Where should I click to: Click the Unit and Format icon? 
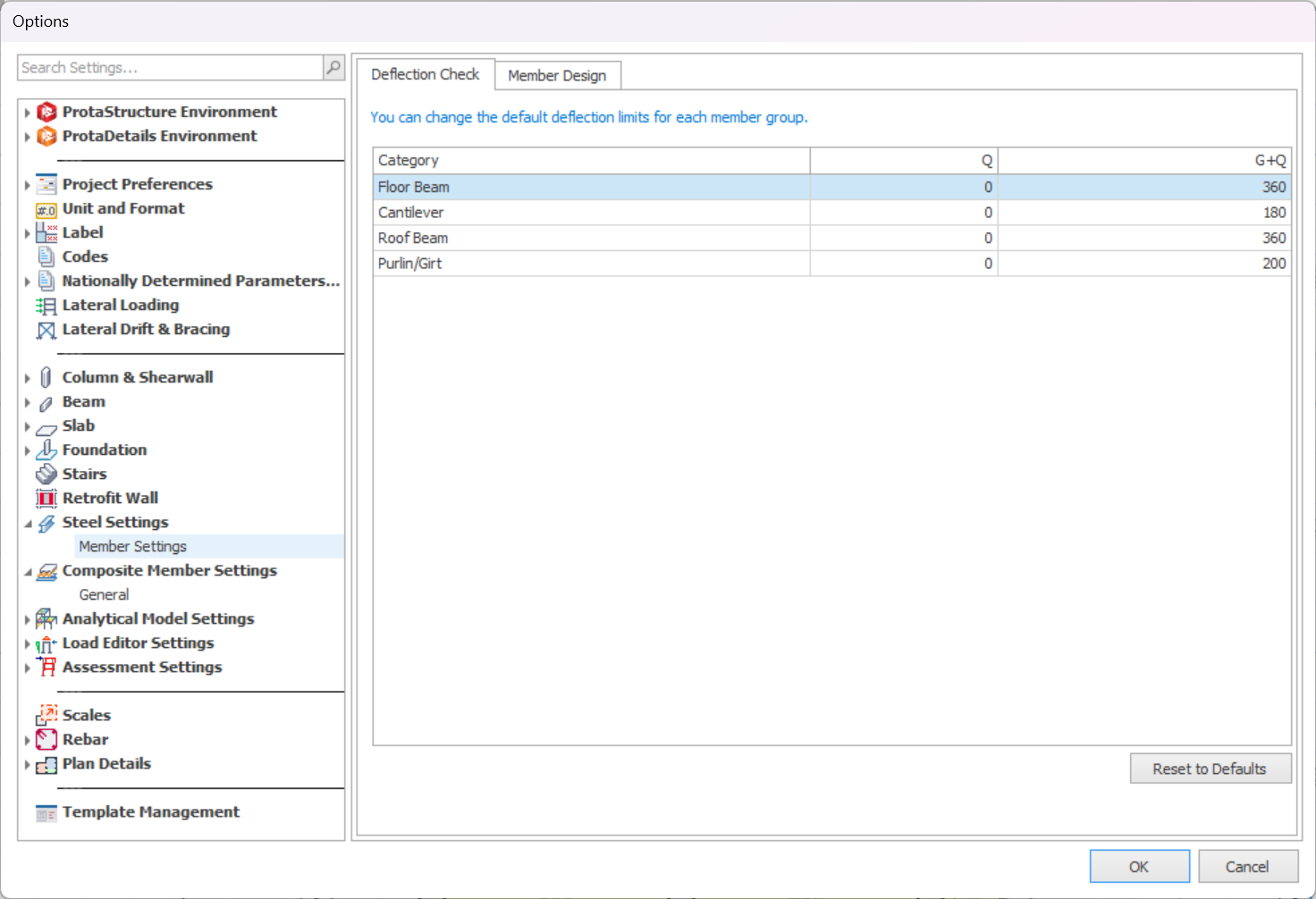click(46, 210)
